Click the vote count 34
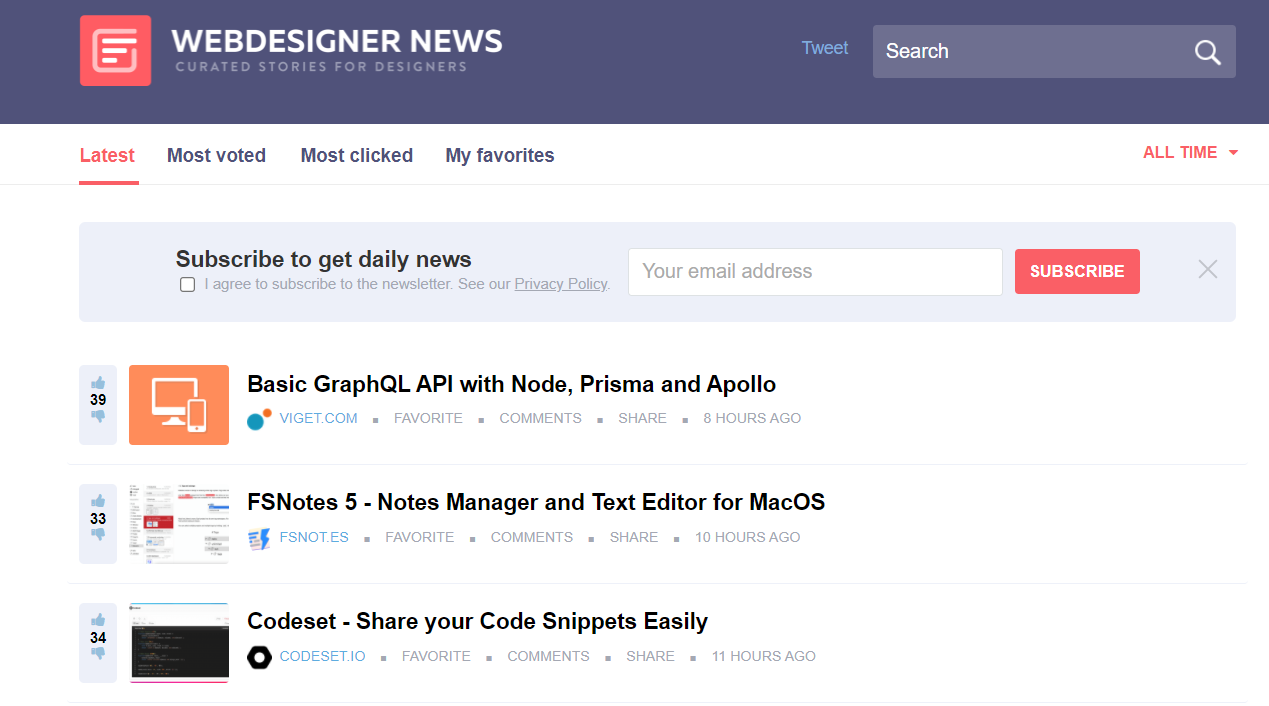This screenshot has width=1269, height=706. coord(98,638)
